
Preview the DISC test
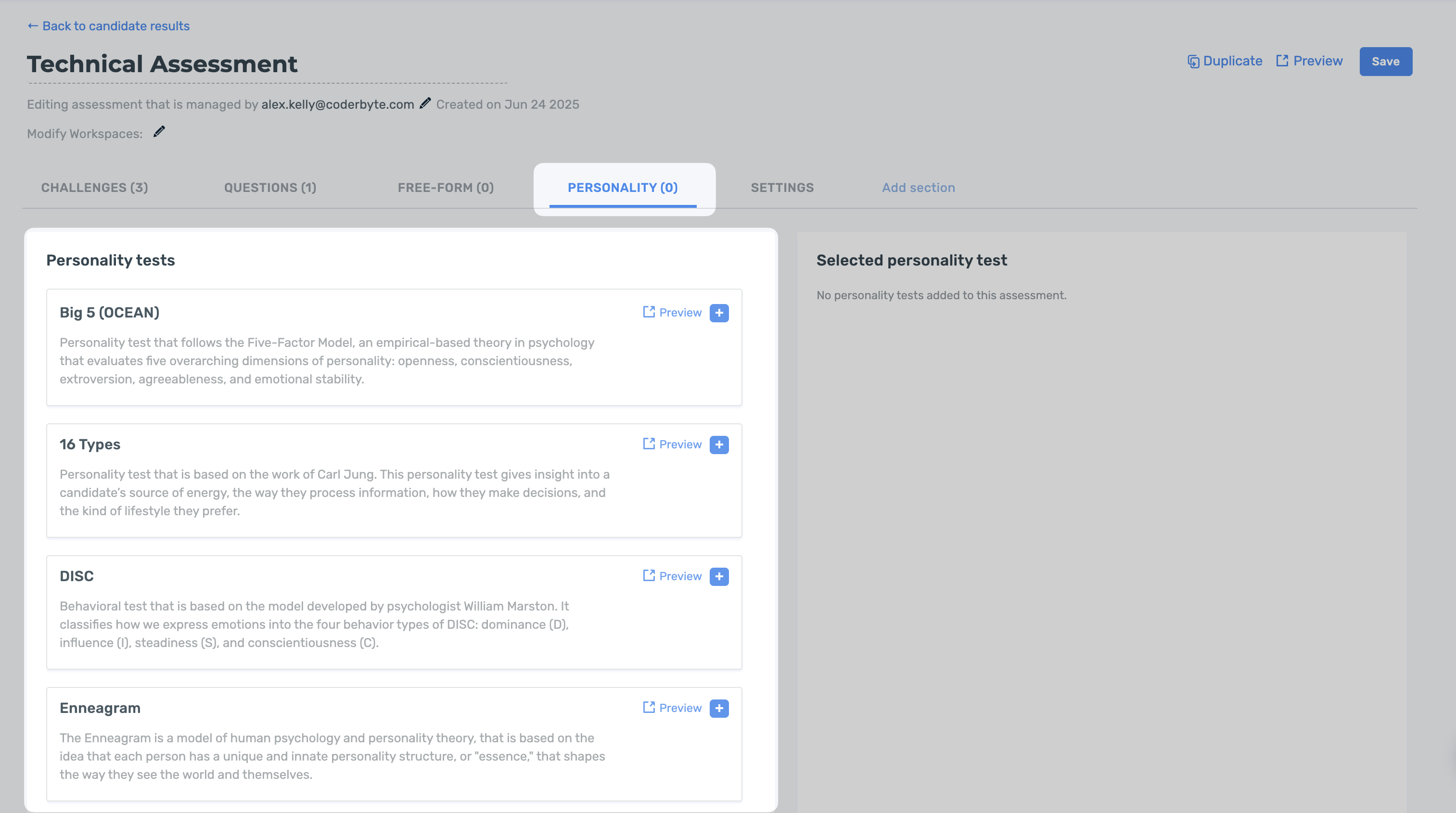672,576
